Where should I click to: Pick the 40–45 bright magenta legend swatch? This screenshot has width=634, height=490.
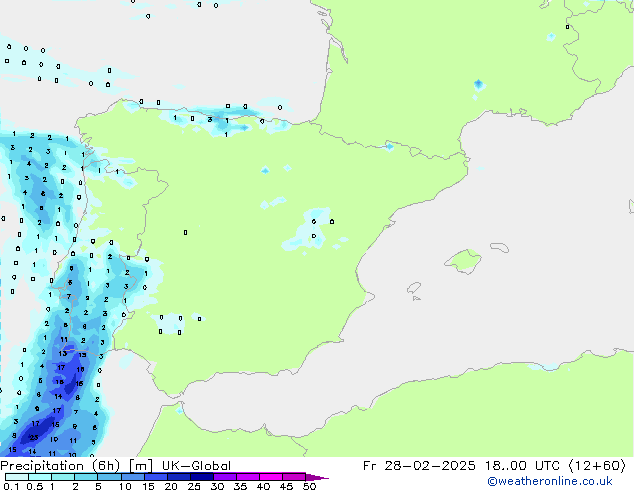point(271,477)
